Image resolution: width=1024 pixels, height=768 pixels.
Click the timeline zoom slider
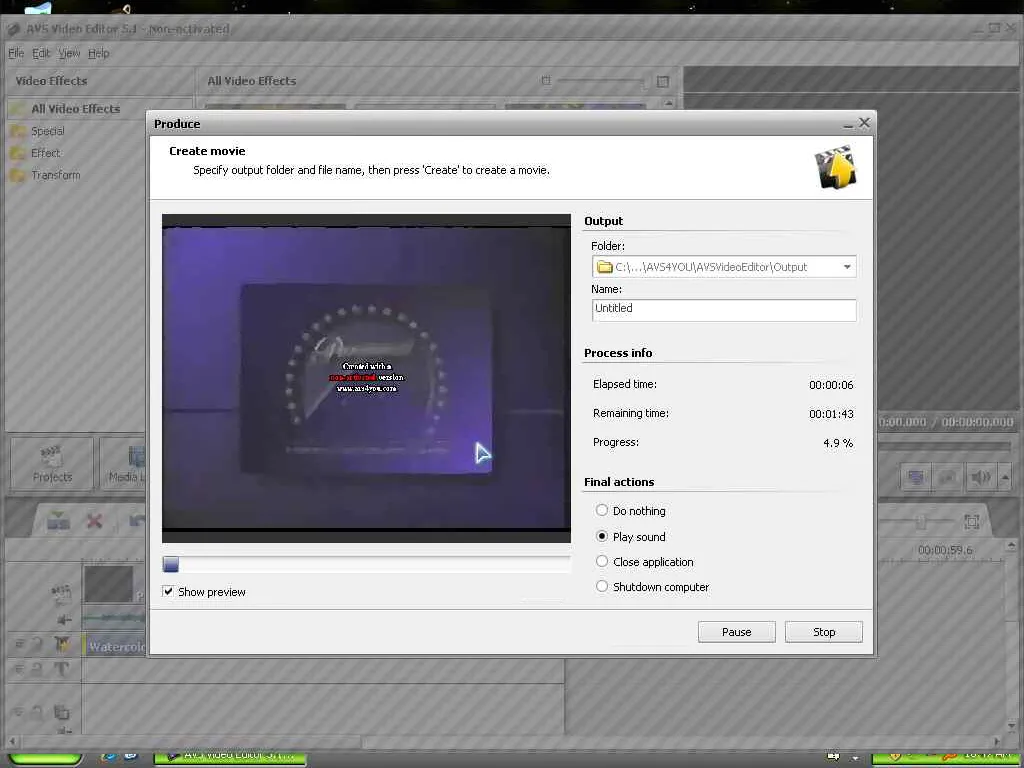(919, 521)
